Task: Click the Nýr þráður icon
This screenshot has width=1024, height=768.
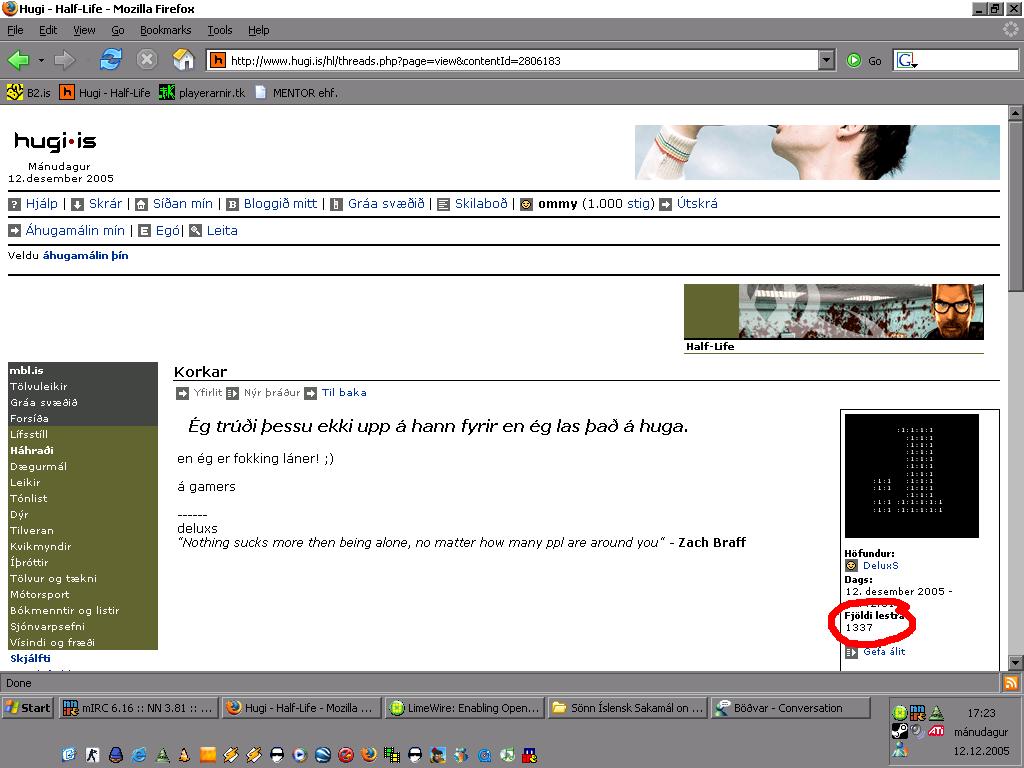Action: point(232,393)
